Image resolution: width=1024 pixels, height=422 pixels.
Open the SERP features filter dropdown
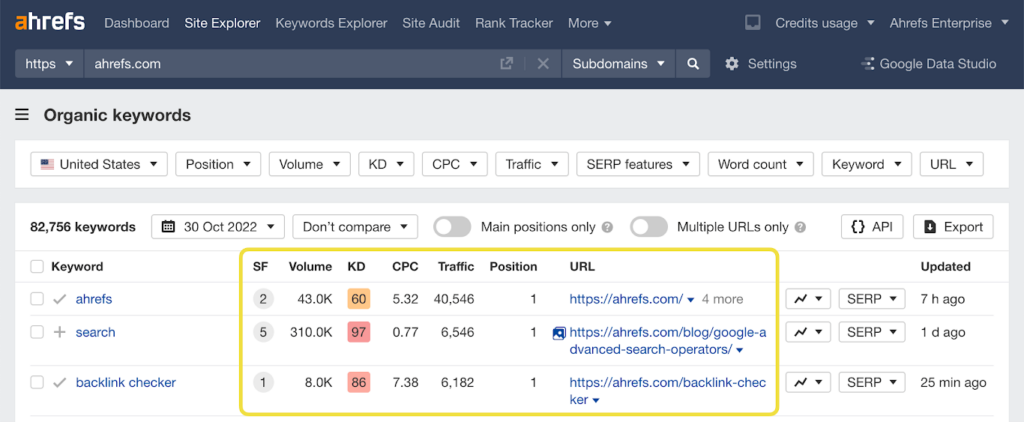click(x=637, y=165)
